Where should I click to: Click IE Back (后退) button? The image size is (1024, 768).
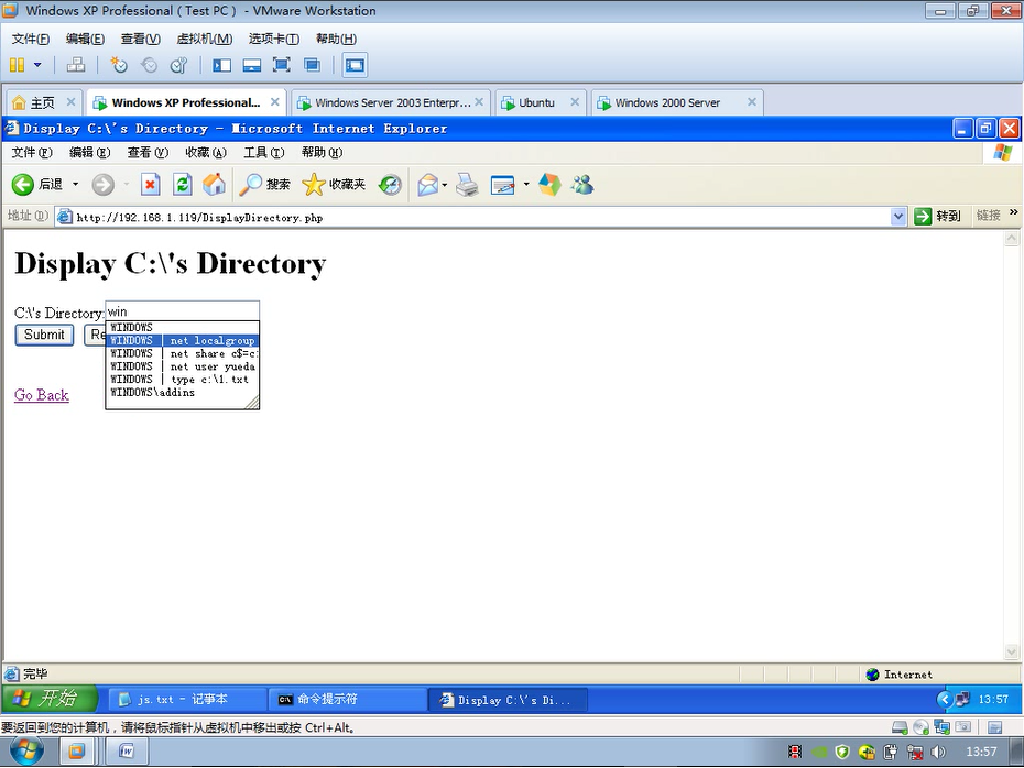(37, 185)
